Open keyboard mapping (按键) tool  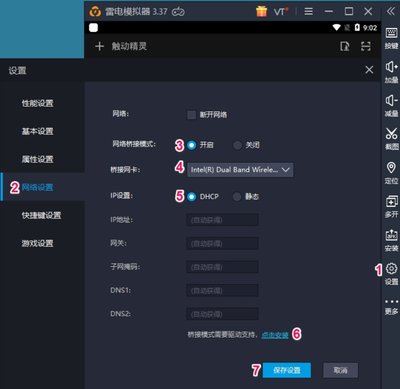pos(391,38)
